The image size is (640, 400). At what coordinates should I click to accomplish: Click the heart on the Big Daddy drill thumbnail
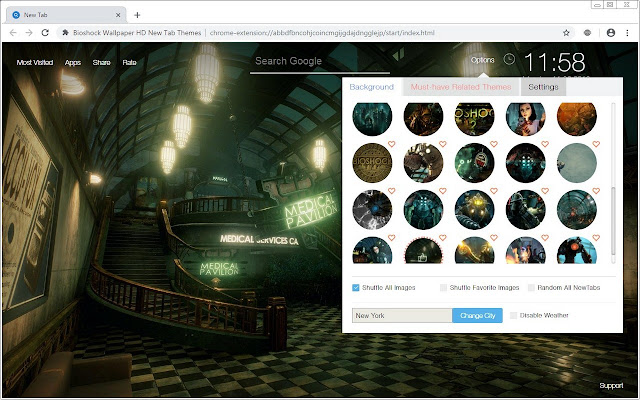[442, 144]
